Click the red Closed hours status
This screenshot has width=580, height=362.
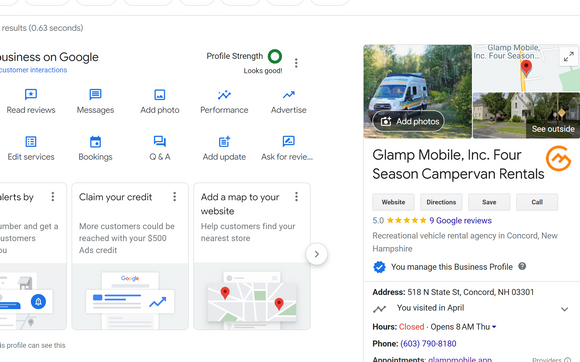tap(411, 327)
